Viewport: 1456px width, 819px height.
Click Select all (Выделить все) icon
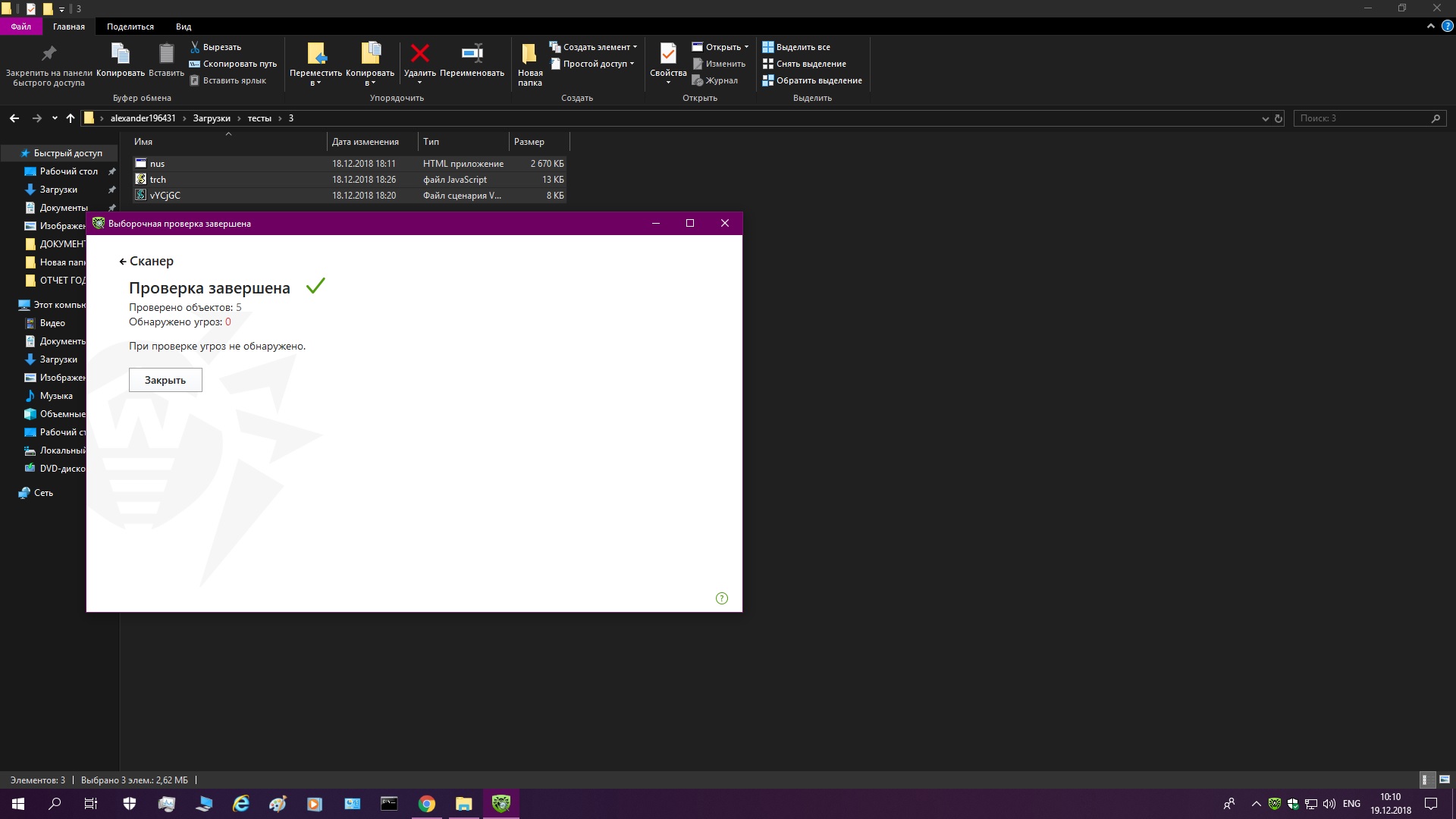tap(768, 47)
